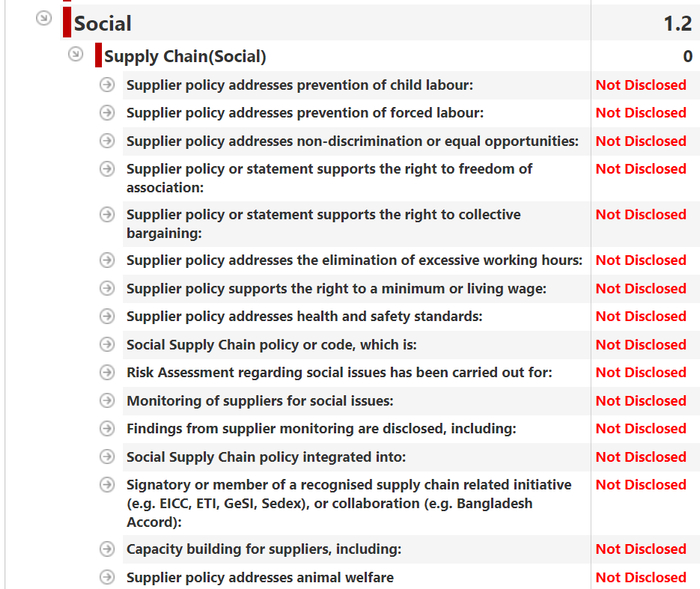The image size is (700, 589).
Task: Open the Risk Assessment row arrow
Action: [107, 372]
